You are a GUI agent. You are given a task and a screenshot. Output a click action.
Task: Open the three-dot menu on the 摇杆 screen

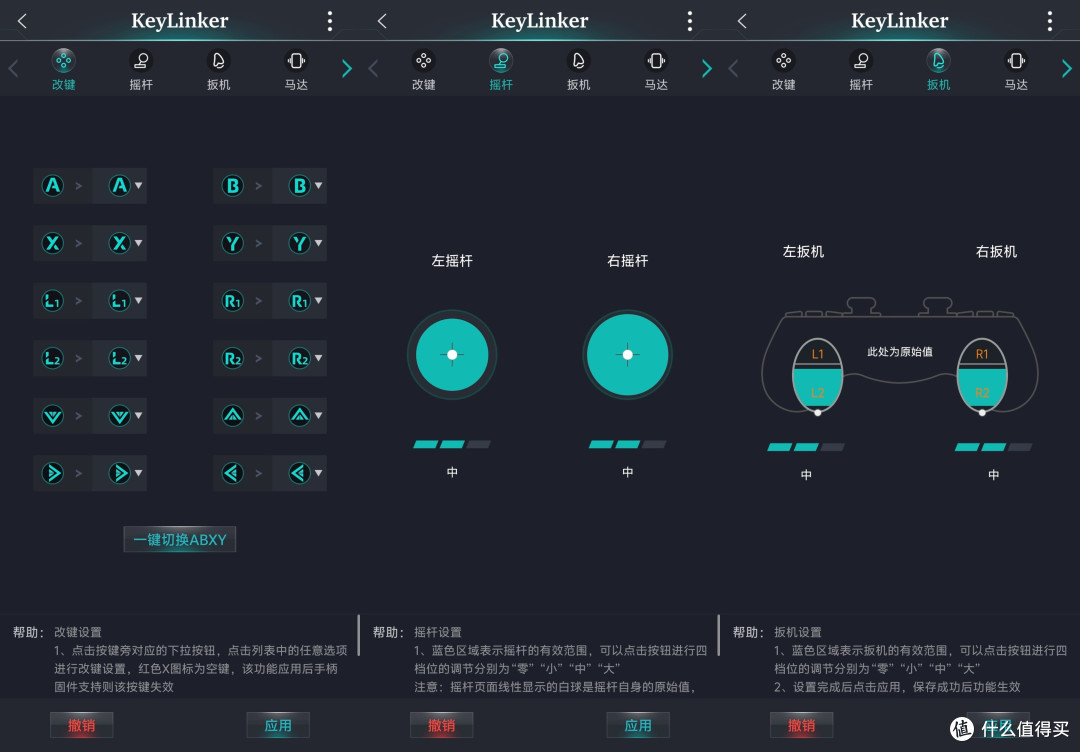pyautogui.click(x=689, y=21)
